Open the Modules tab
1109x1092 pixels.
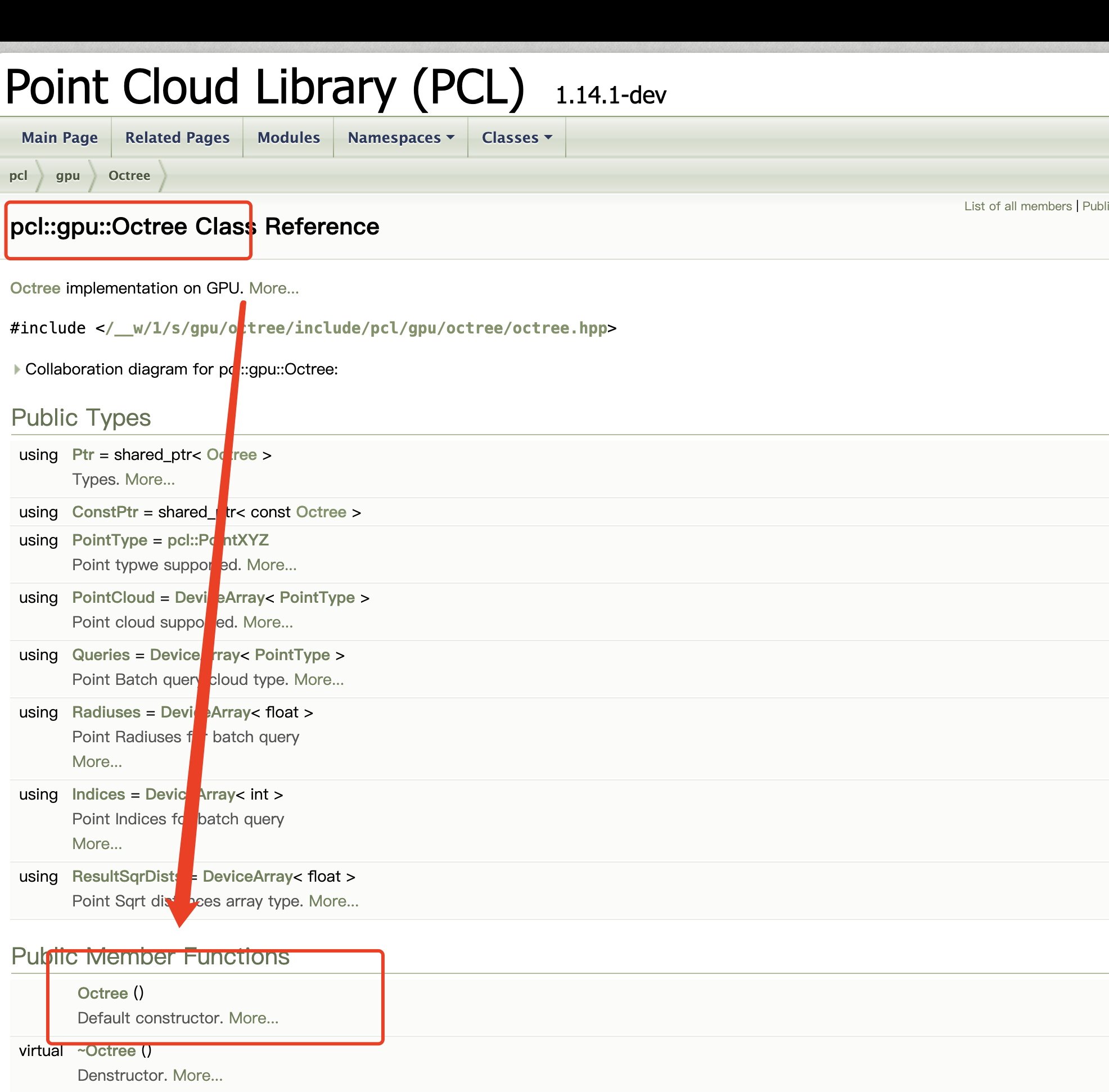click(288, 138)
